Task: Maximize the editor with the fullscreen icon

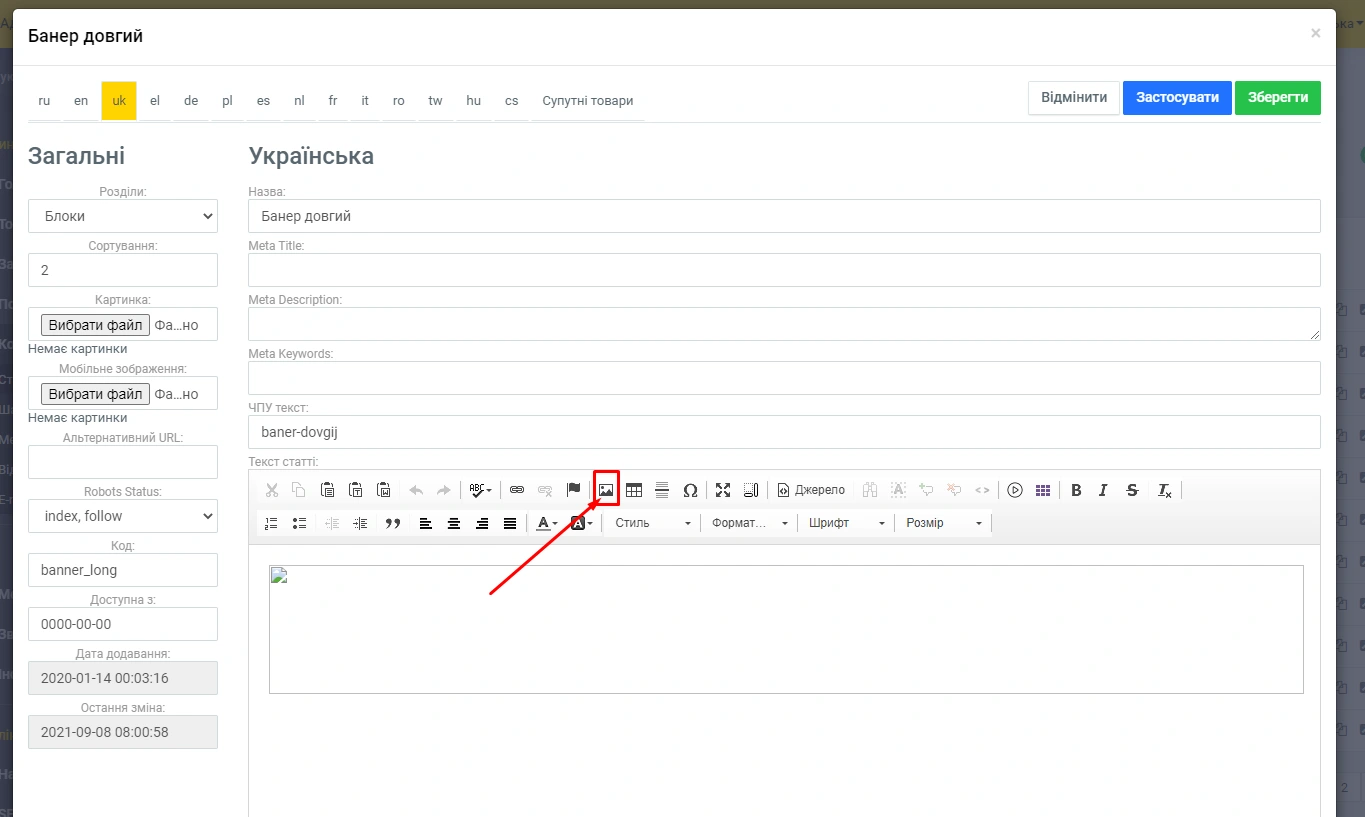Action: point(723,490)
